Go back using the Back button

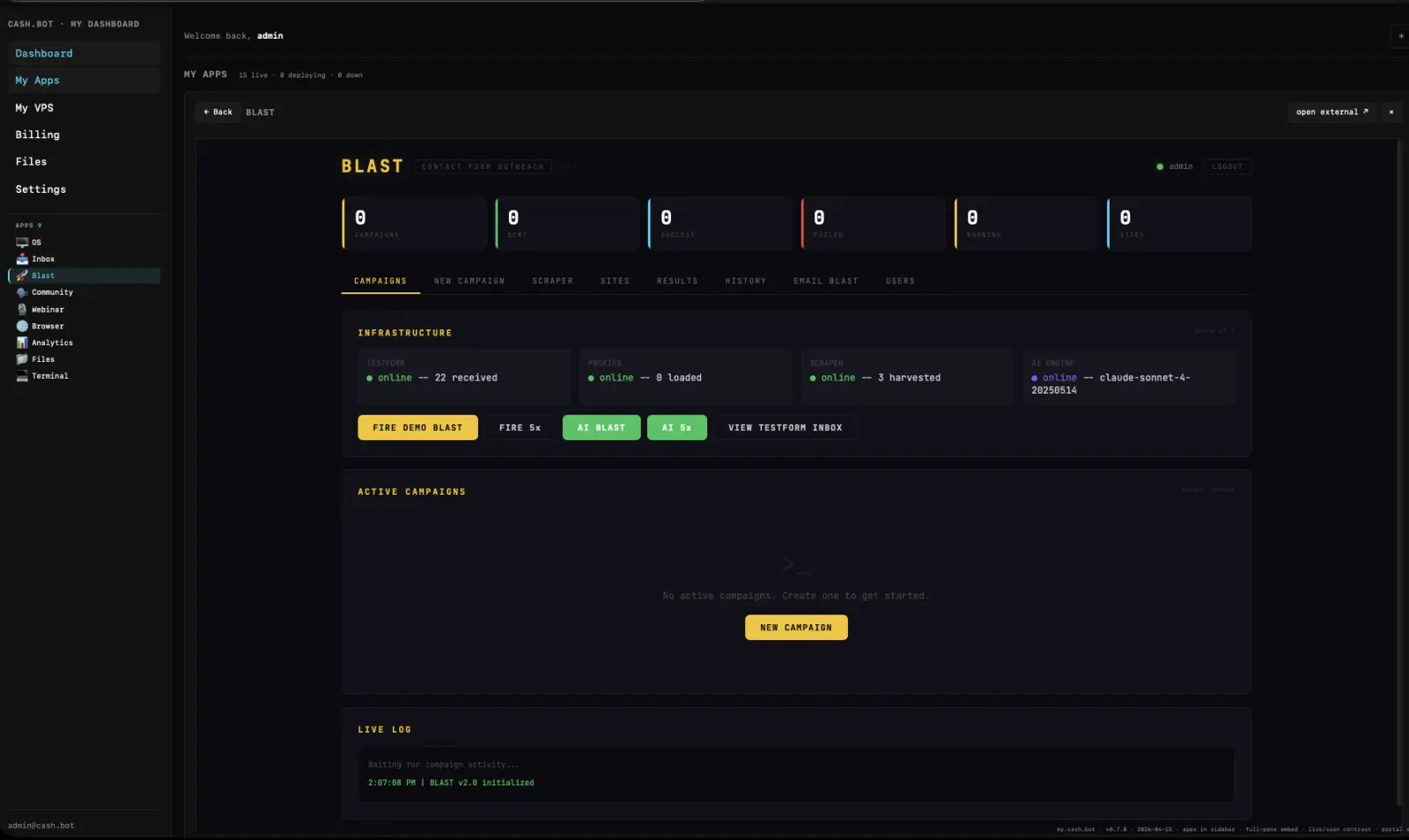coord(218,112)
